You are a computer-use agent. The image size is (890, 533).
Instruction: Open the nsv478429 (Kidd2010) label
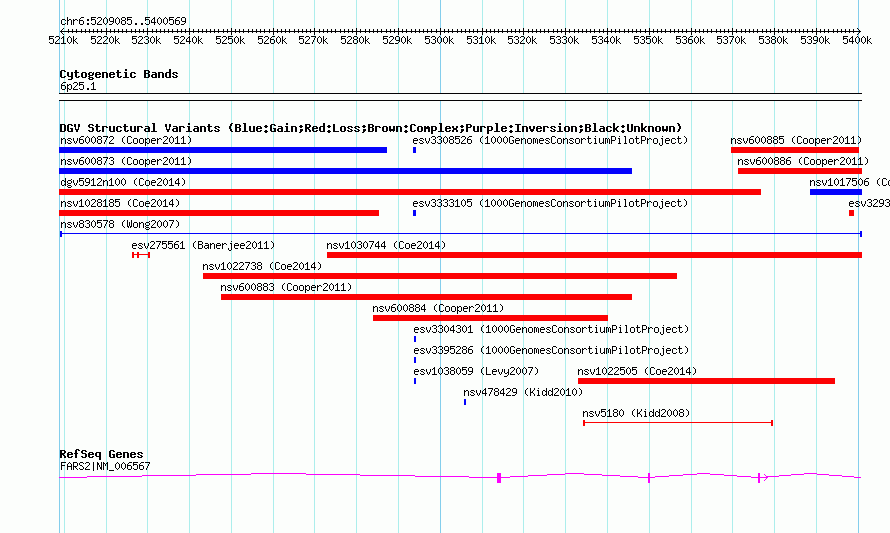[x=523, y=392]
